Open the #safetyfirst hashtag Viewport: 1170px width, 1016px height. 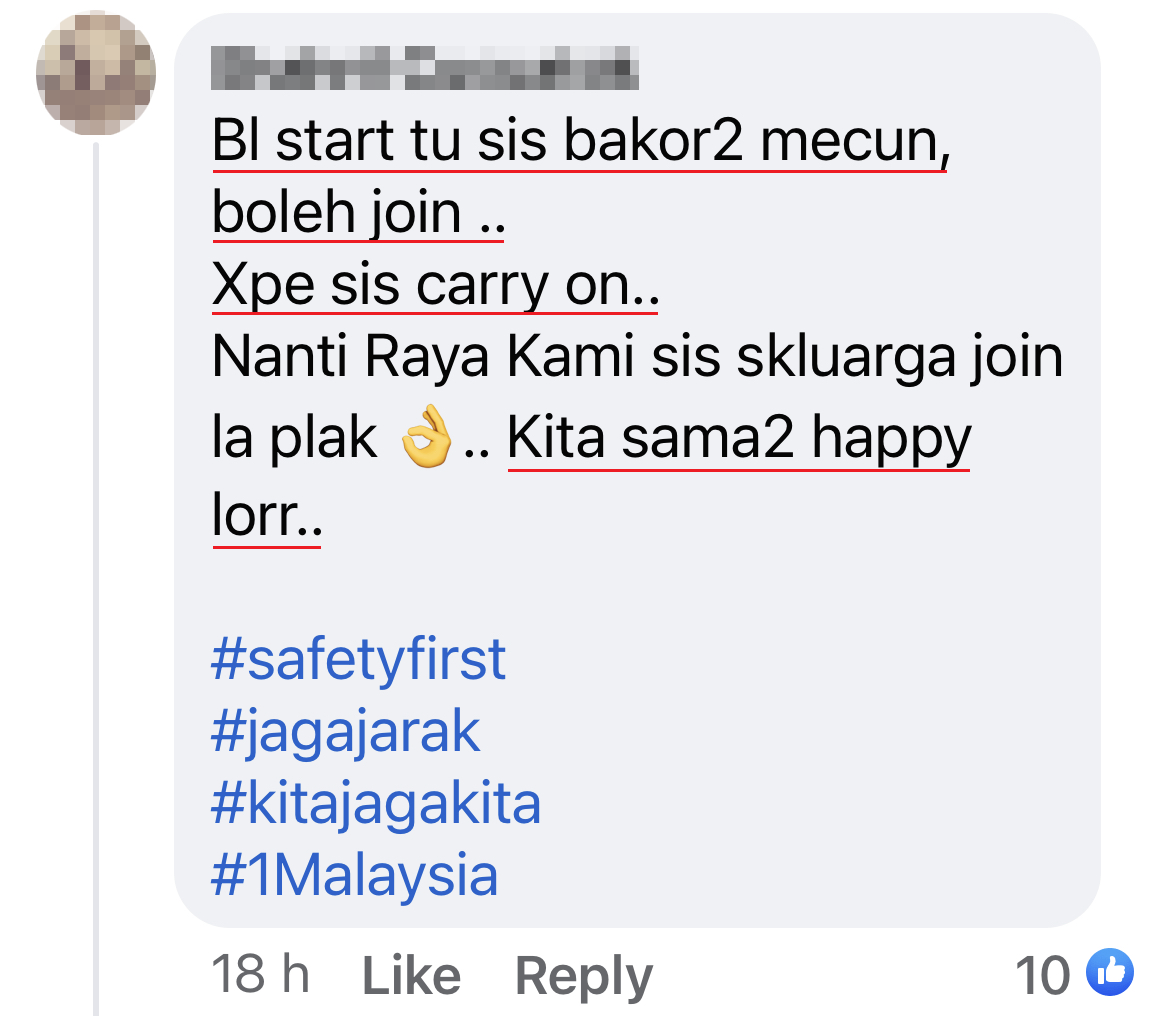point(359,661)
